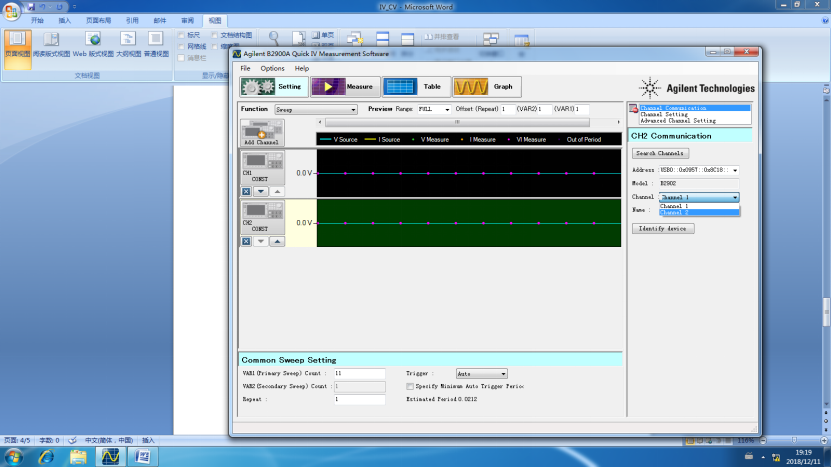Open the Options menu
The height and width of the screenshot is (468, 831).
[272, 68]
